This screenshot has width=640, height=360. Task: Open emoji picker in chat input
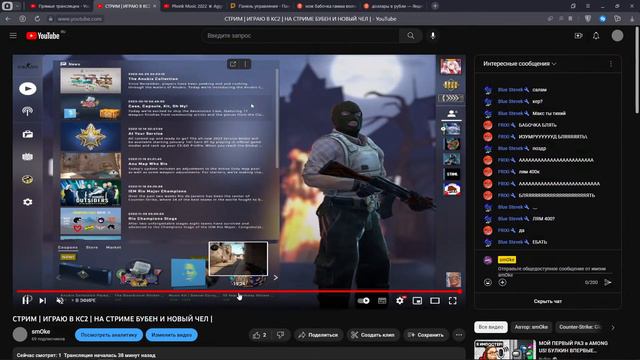point(488,282)
